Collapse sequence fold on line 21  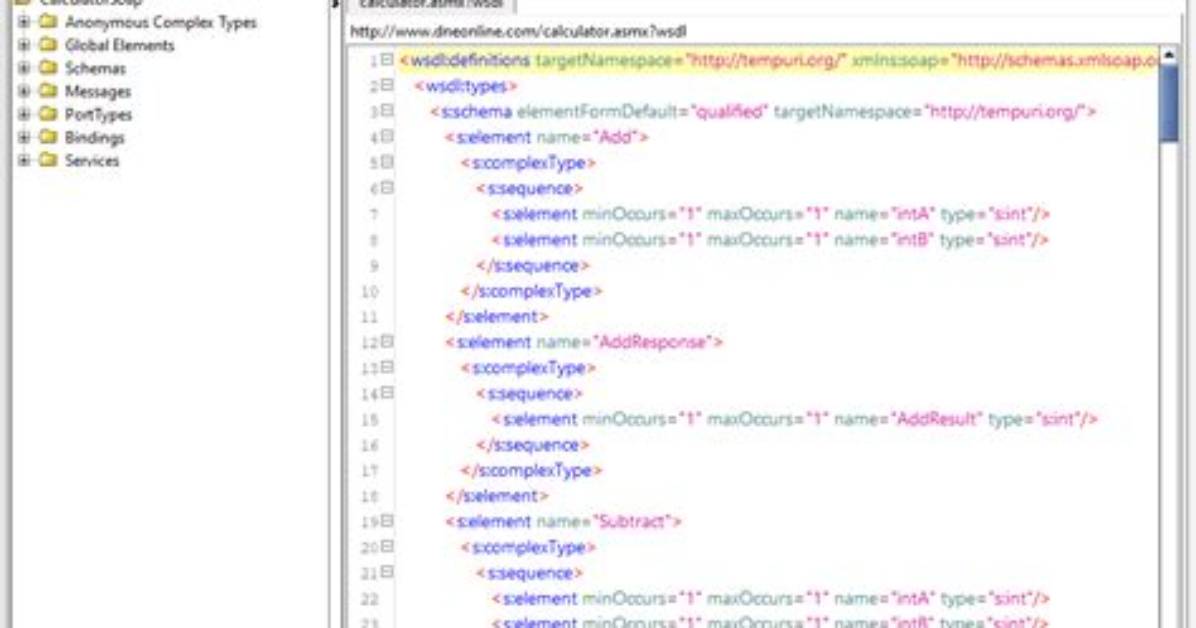click(387, 572)
